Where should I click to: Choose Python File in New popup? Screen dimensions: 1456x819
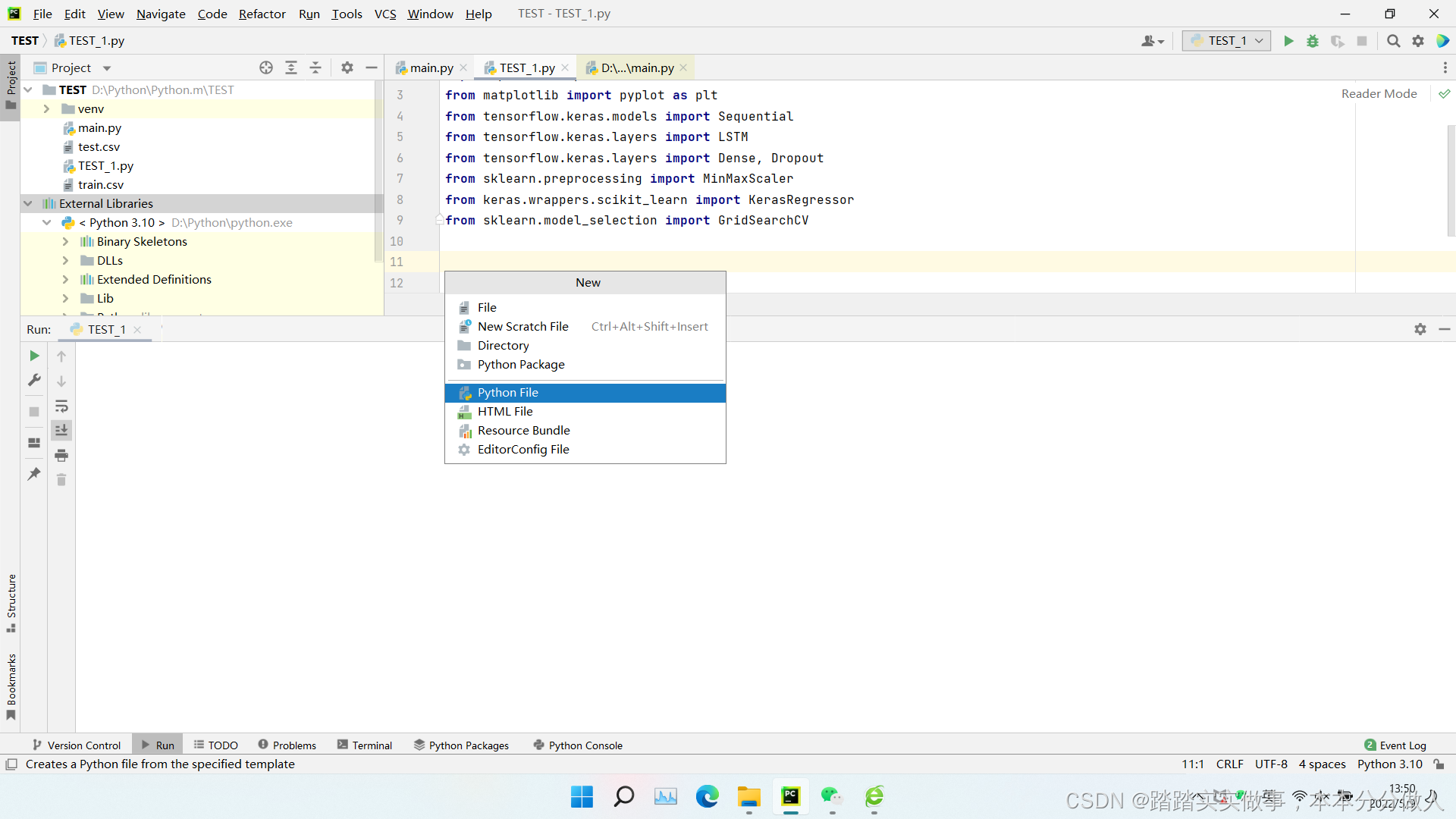click(585, 393)
